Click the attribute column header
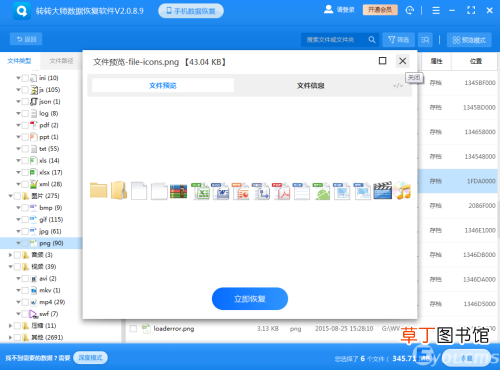This screenshot has width=500, height=370. (x=436, y=61)
